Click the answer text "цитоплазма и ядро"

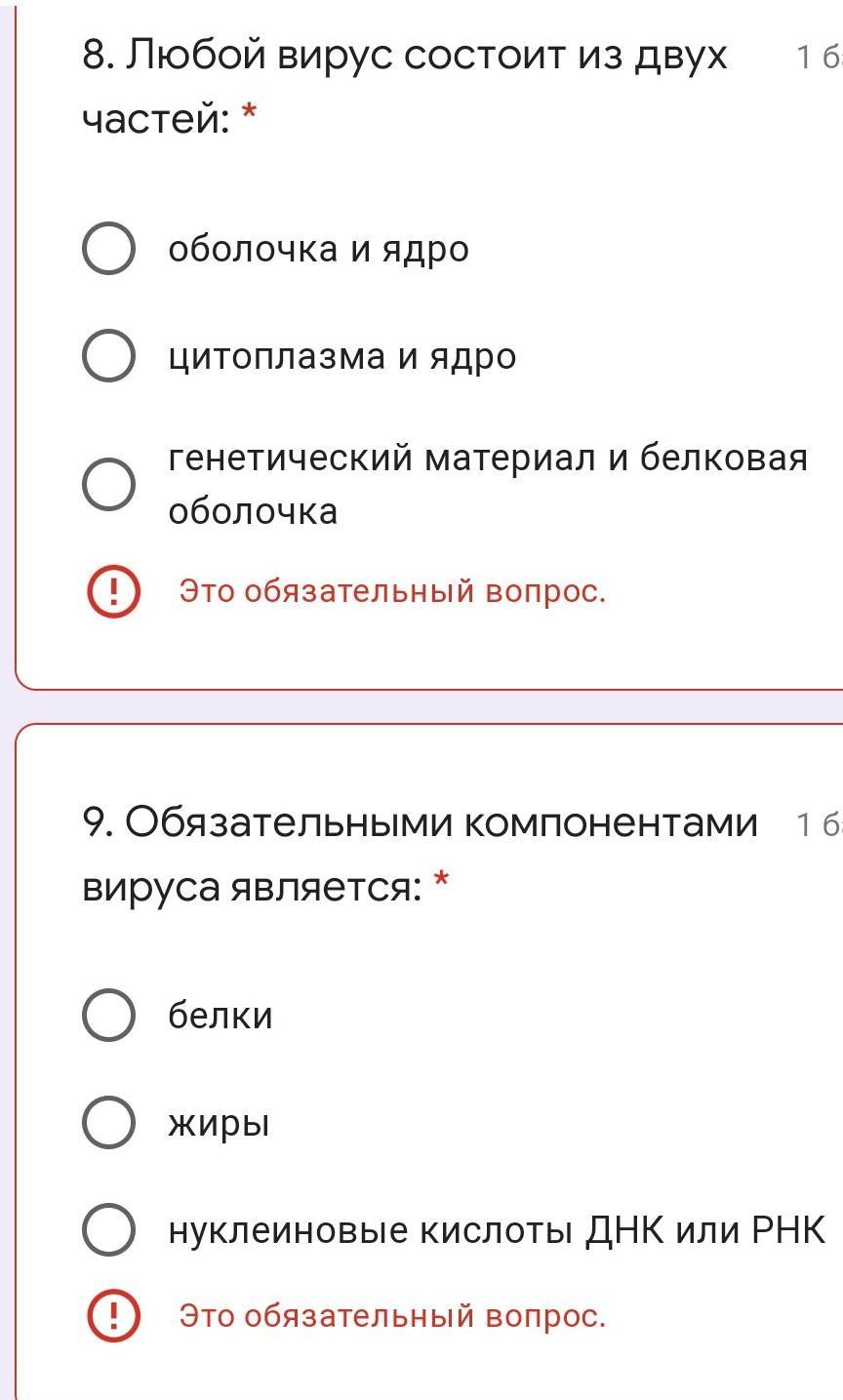point(341,356)
